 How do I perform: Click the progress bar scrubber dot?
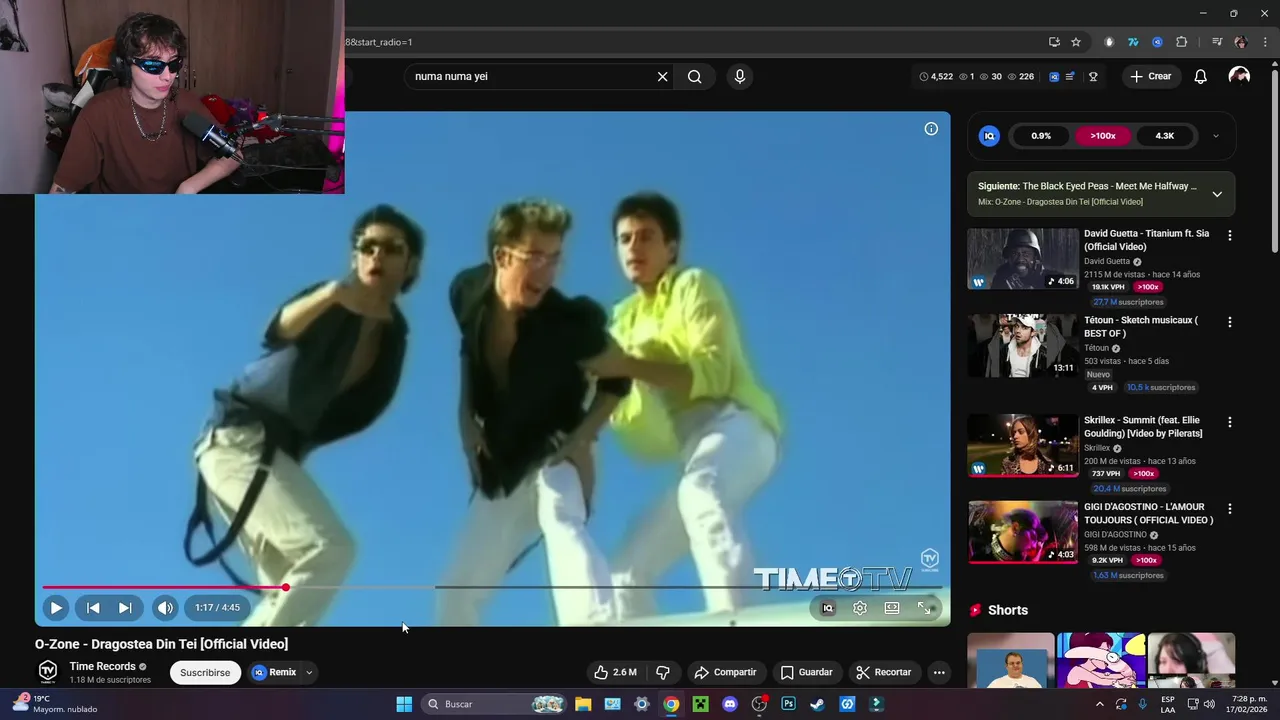coord(285,588)
